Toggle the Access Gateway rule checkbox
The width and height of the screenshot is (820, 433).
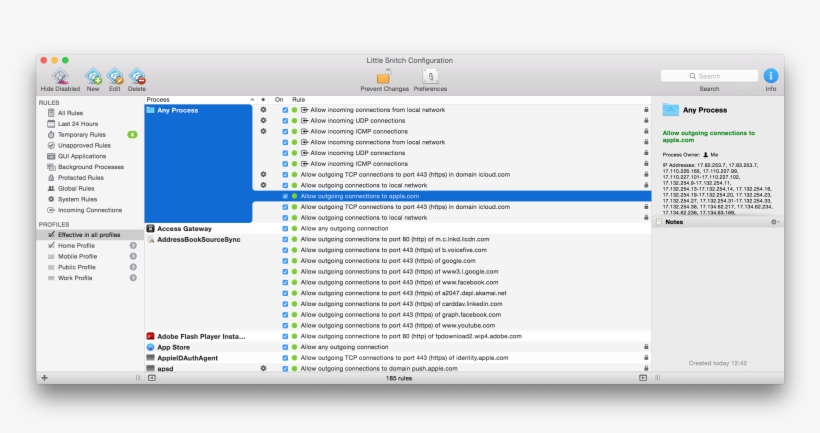click(285, 228)
